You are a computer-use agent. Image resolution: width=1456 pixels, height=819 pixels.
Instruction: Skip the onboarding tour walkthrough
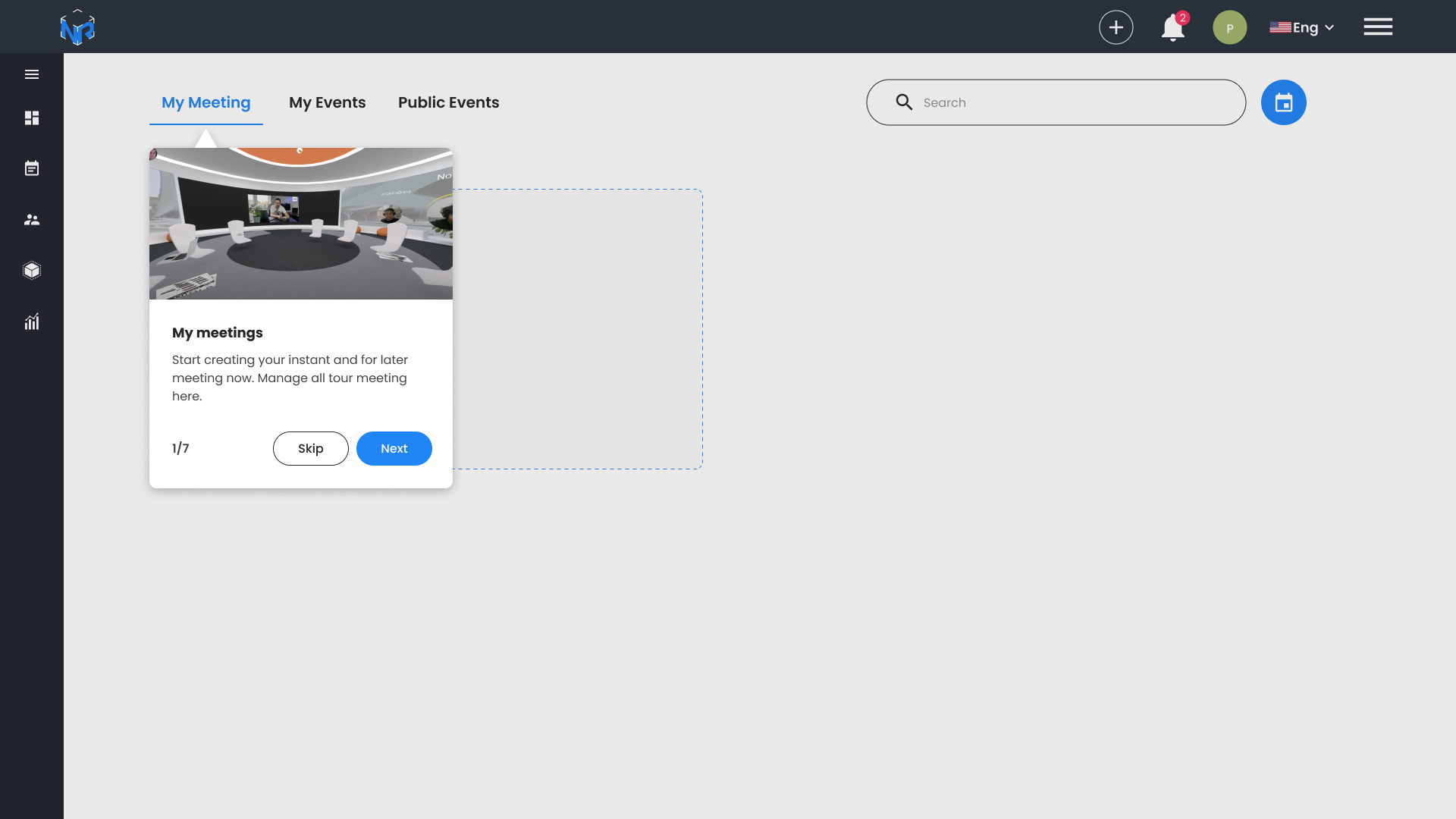pyautogui.click(x=311, y=448)
